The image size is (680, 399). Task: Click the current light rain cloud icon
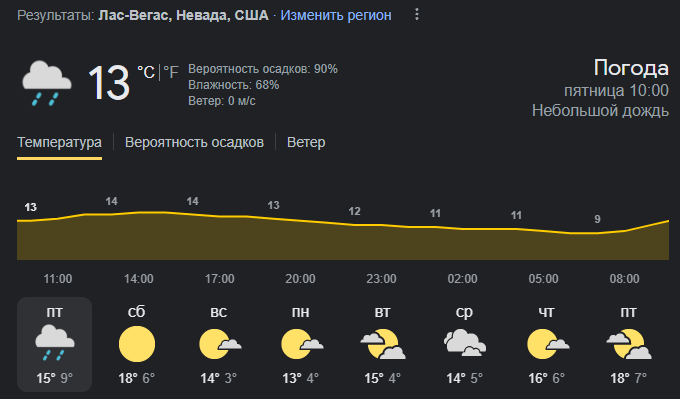point(46,83)
